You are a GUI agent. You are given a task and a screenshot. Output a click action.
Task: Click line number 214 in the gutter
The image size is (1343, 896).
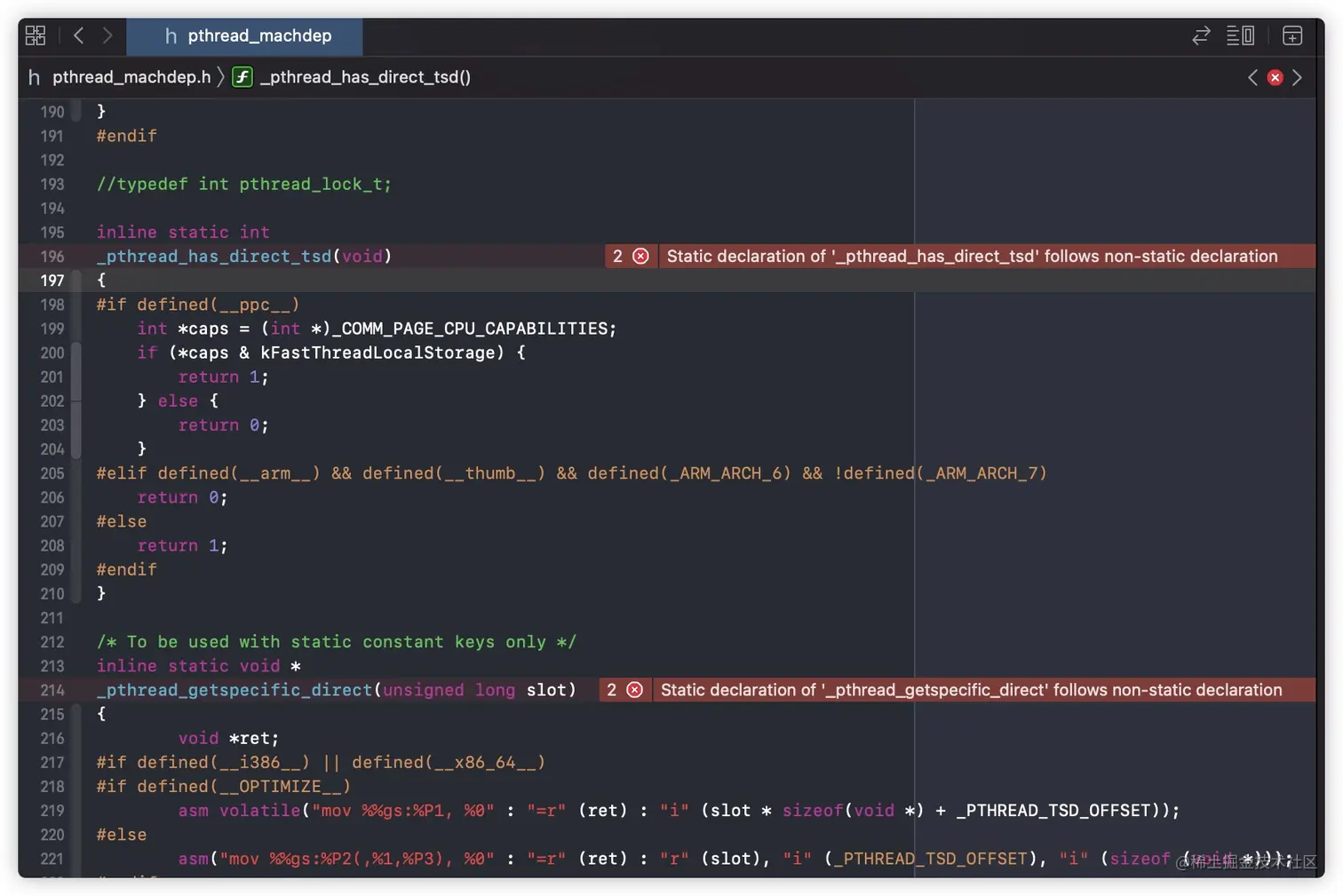click(52, 690)
